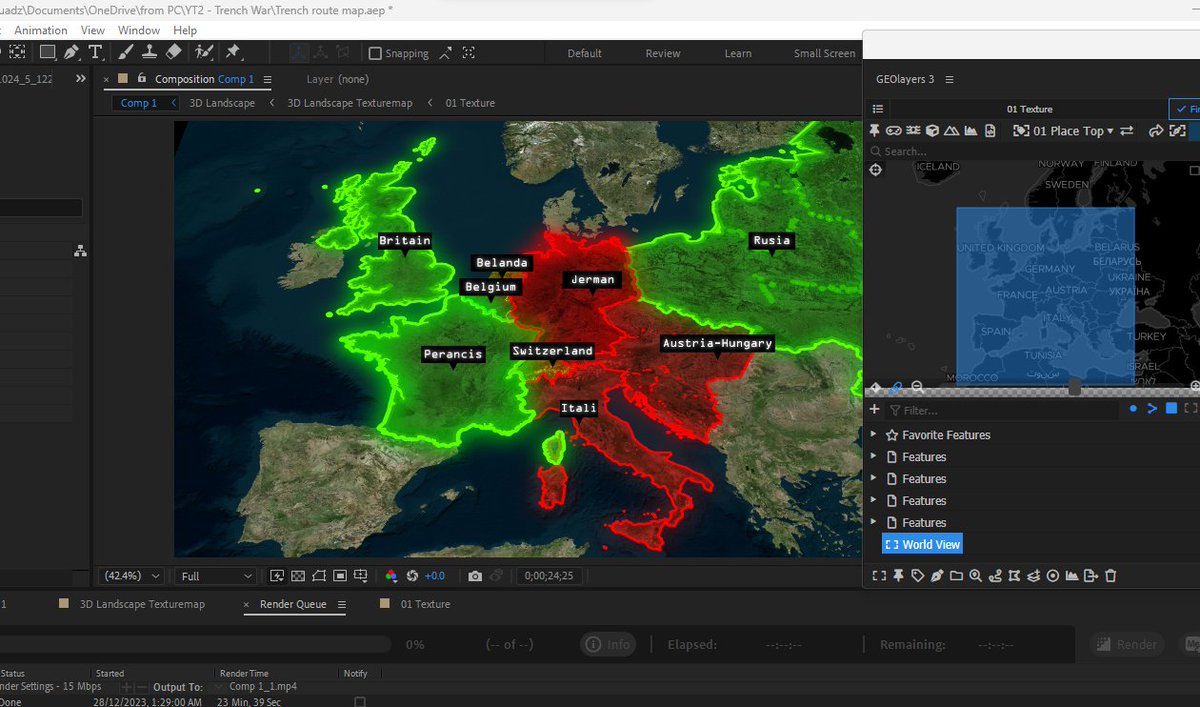The image size is (1200, 707).
Task: Click the trash icon in GEOlayers
Action: (x=1110, y=575)
